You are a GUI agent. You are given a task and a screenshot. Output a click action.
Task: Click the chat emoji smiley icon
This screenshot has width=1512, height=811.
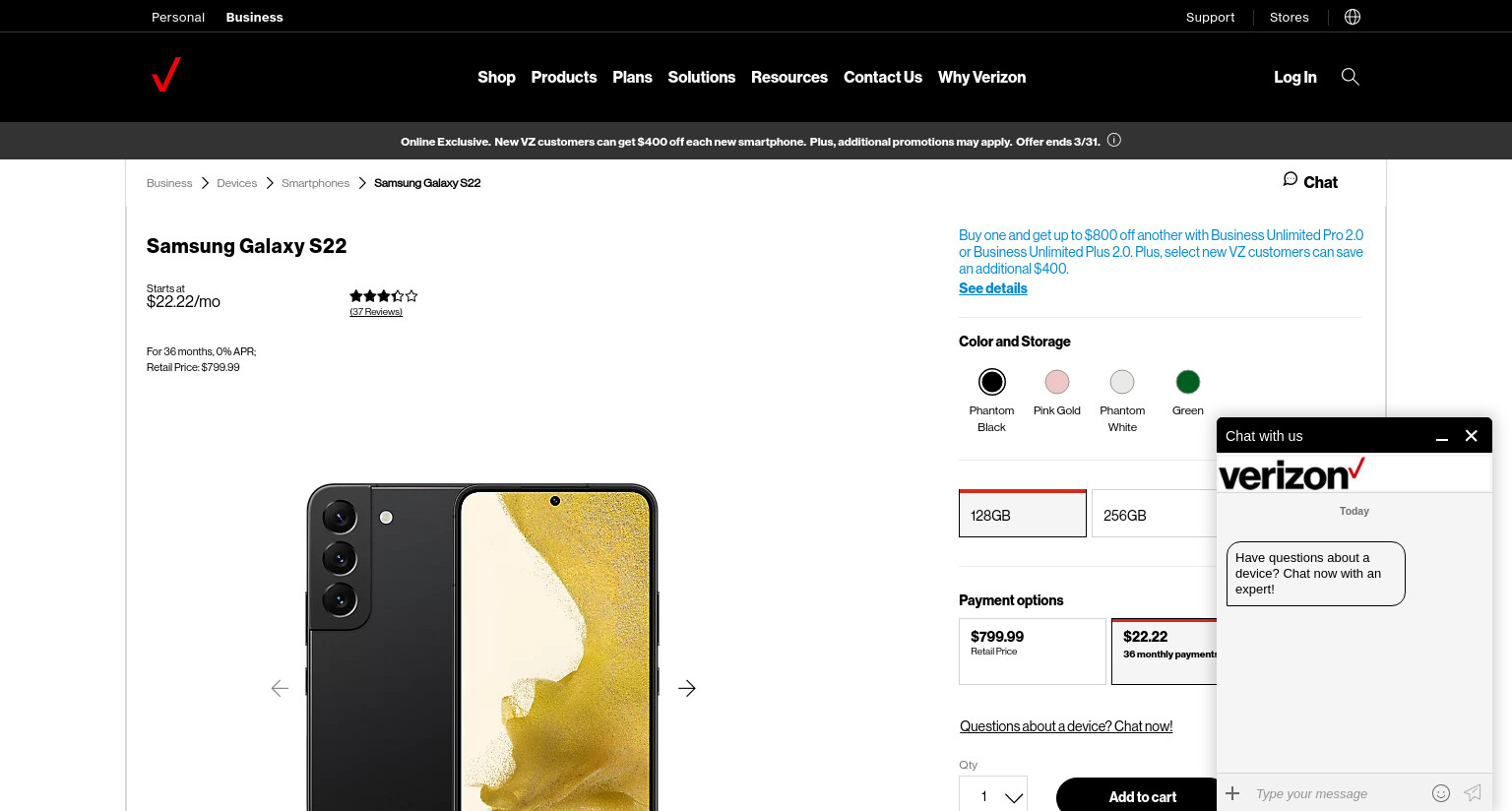click(x=1441, y=793)
